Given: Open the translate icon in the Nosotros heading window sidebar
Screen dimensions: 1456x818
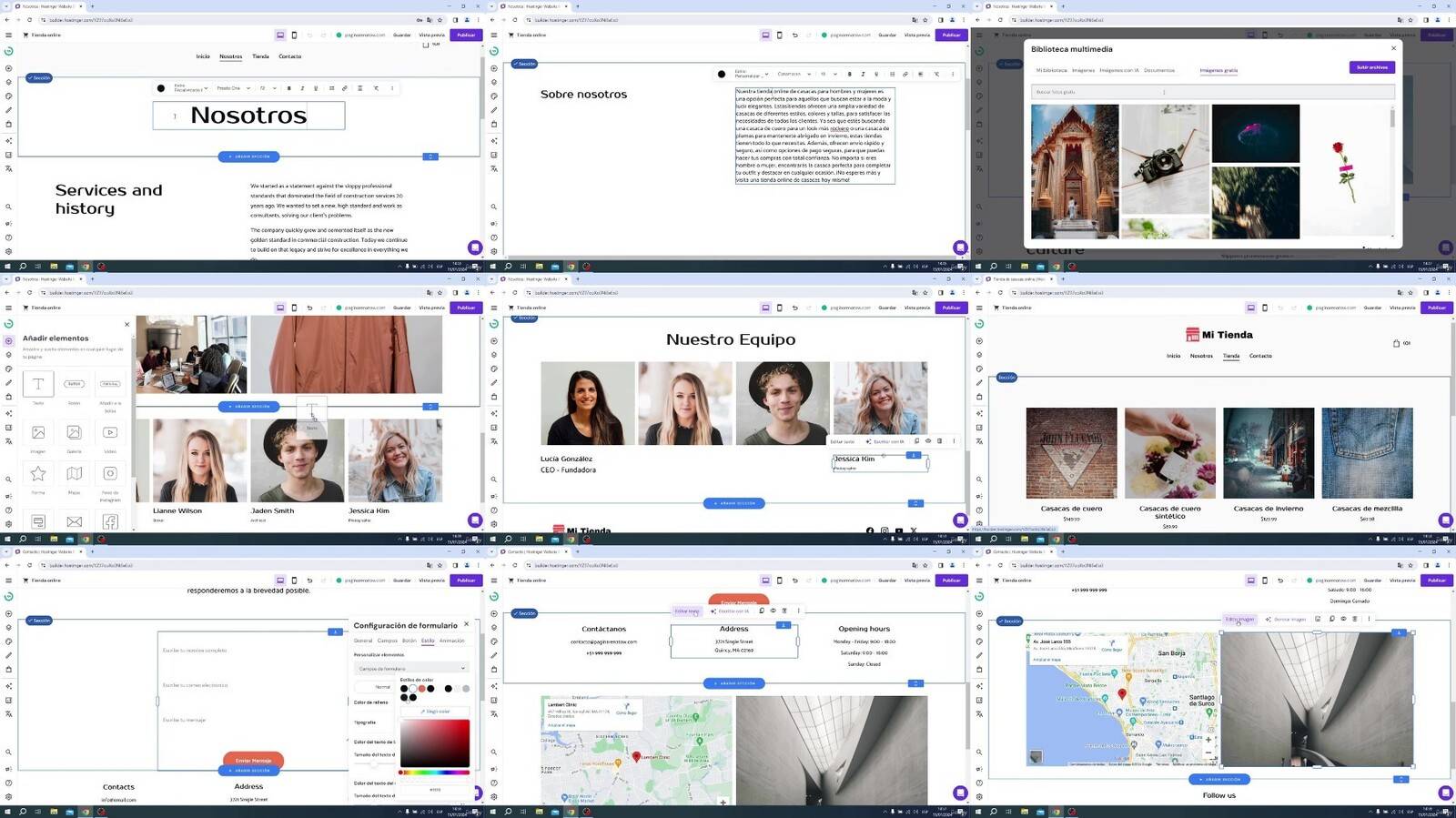Looking at the screenshot, I should [x=8, y=168].
